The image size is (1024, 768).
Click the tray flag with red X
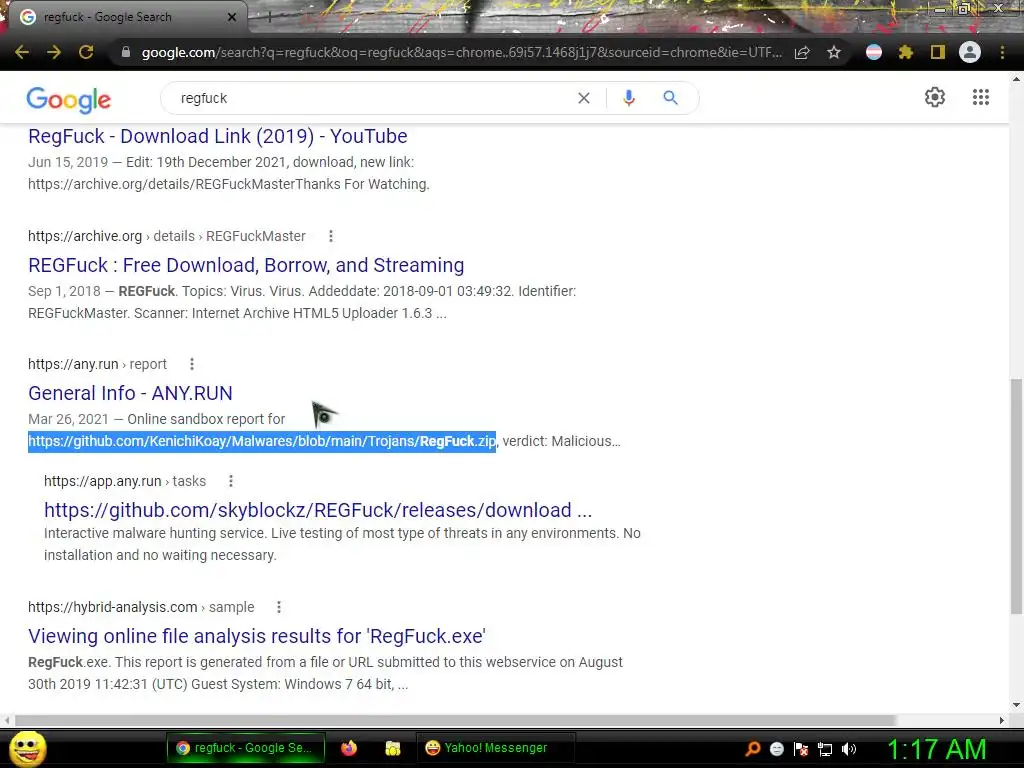pyautogui.click(x=801, y=748)
